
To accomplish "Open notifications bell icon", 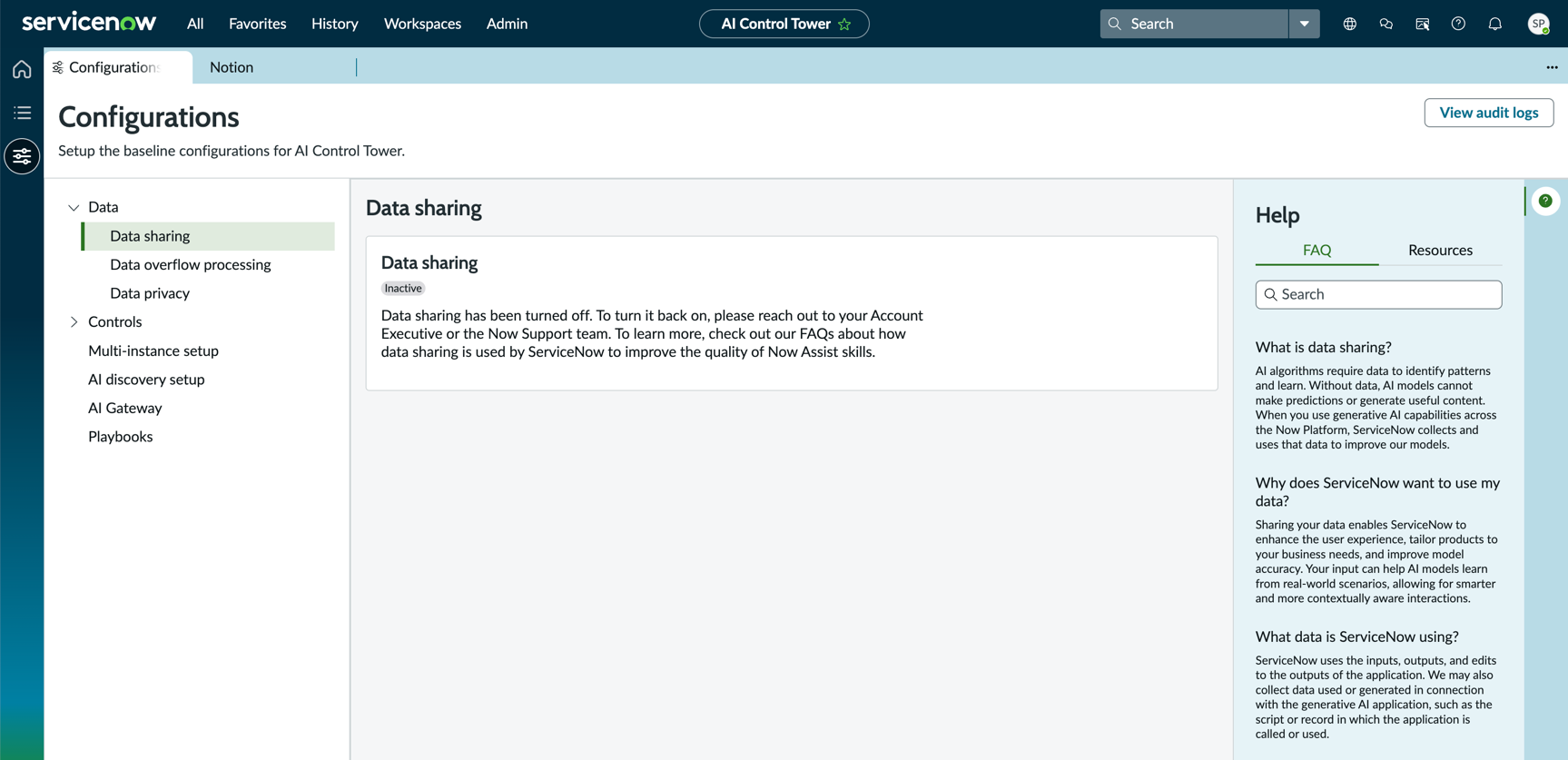I will [x=1494, y=25].
